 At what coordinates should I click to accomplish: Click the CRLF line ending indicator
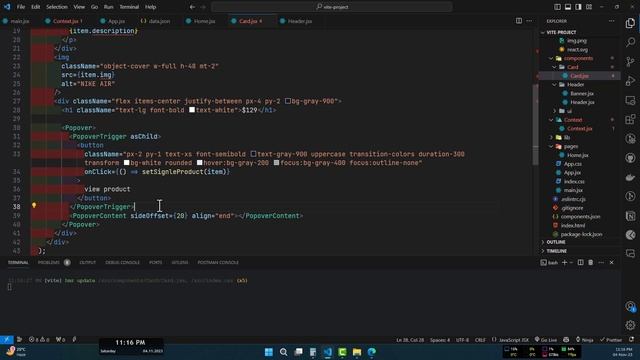(480, 340)
